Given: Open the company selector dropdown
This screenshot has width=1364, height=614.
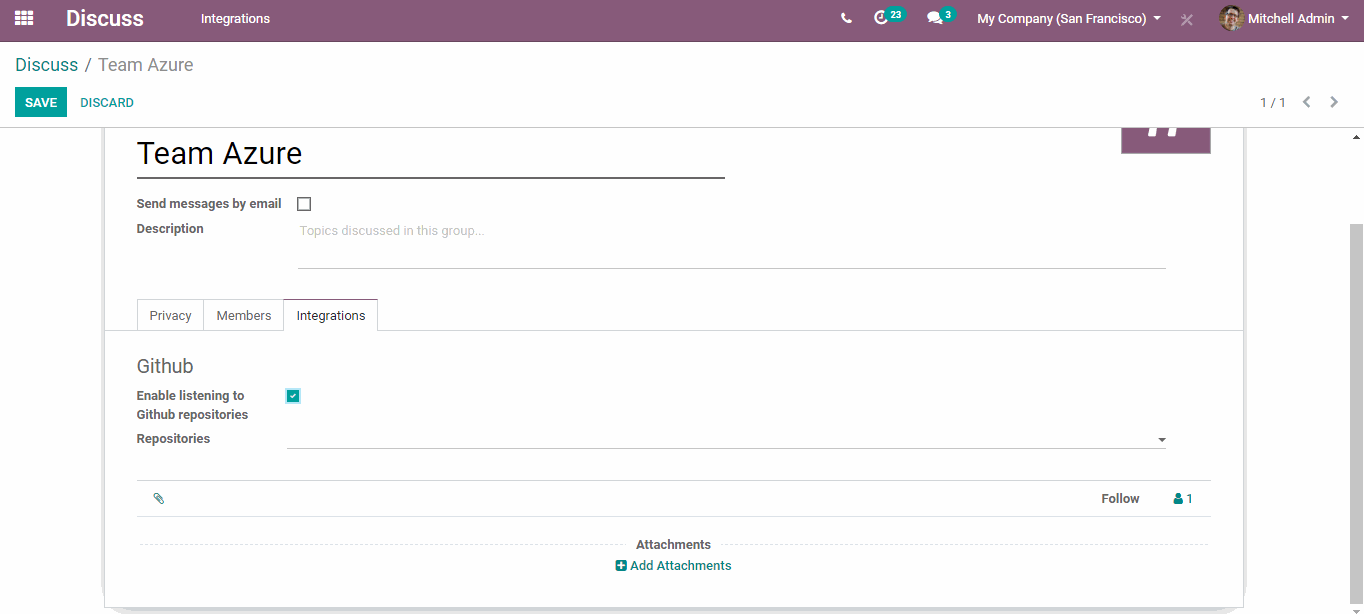Looking at the screenshot, I should [1068, 18].
